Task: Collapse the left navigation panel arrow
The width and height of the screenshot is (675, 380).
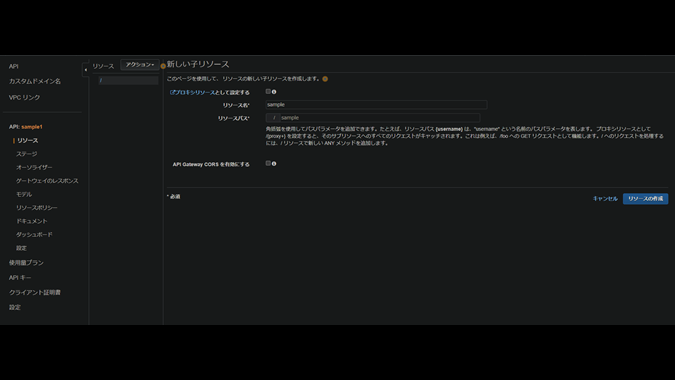Action: 85,70
